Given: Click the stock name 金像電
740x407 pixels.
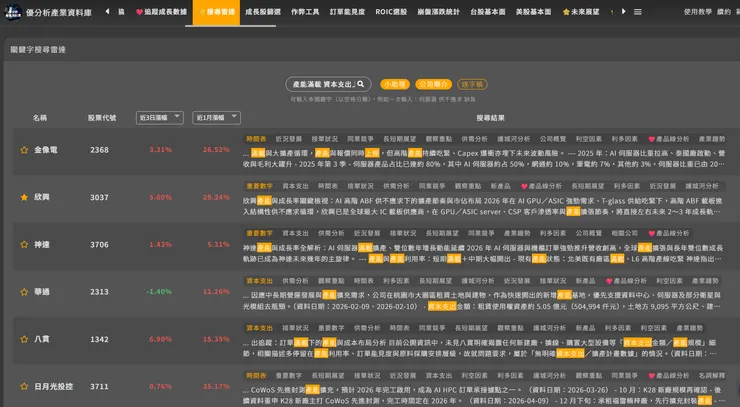Looking at the screenshot, I should 46,150.
